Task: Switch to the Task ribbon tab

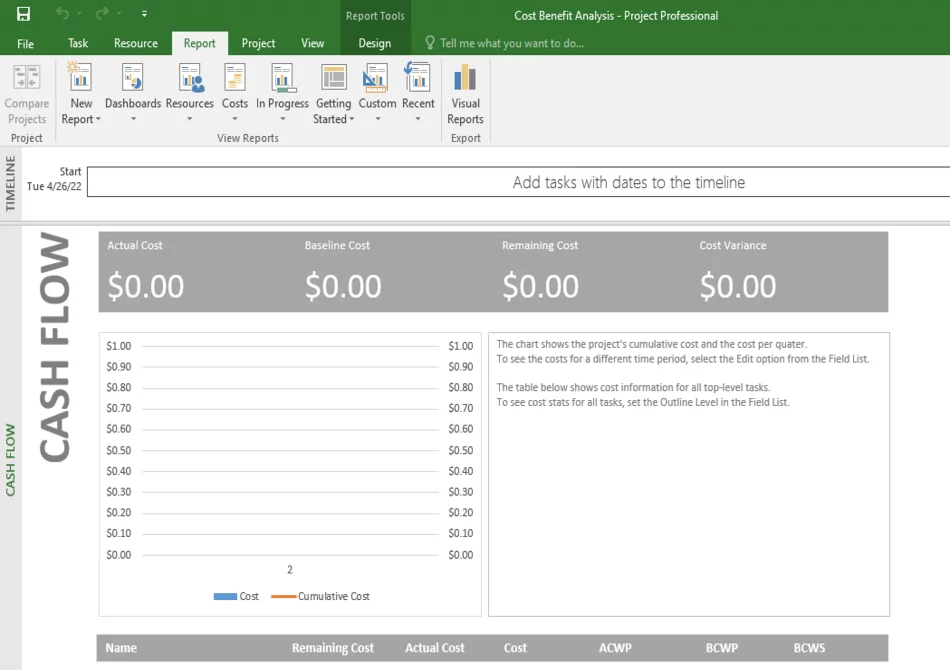Action: (78, 43)
